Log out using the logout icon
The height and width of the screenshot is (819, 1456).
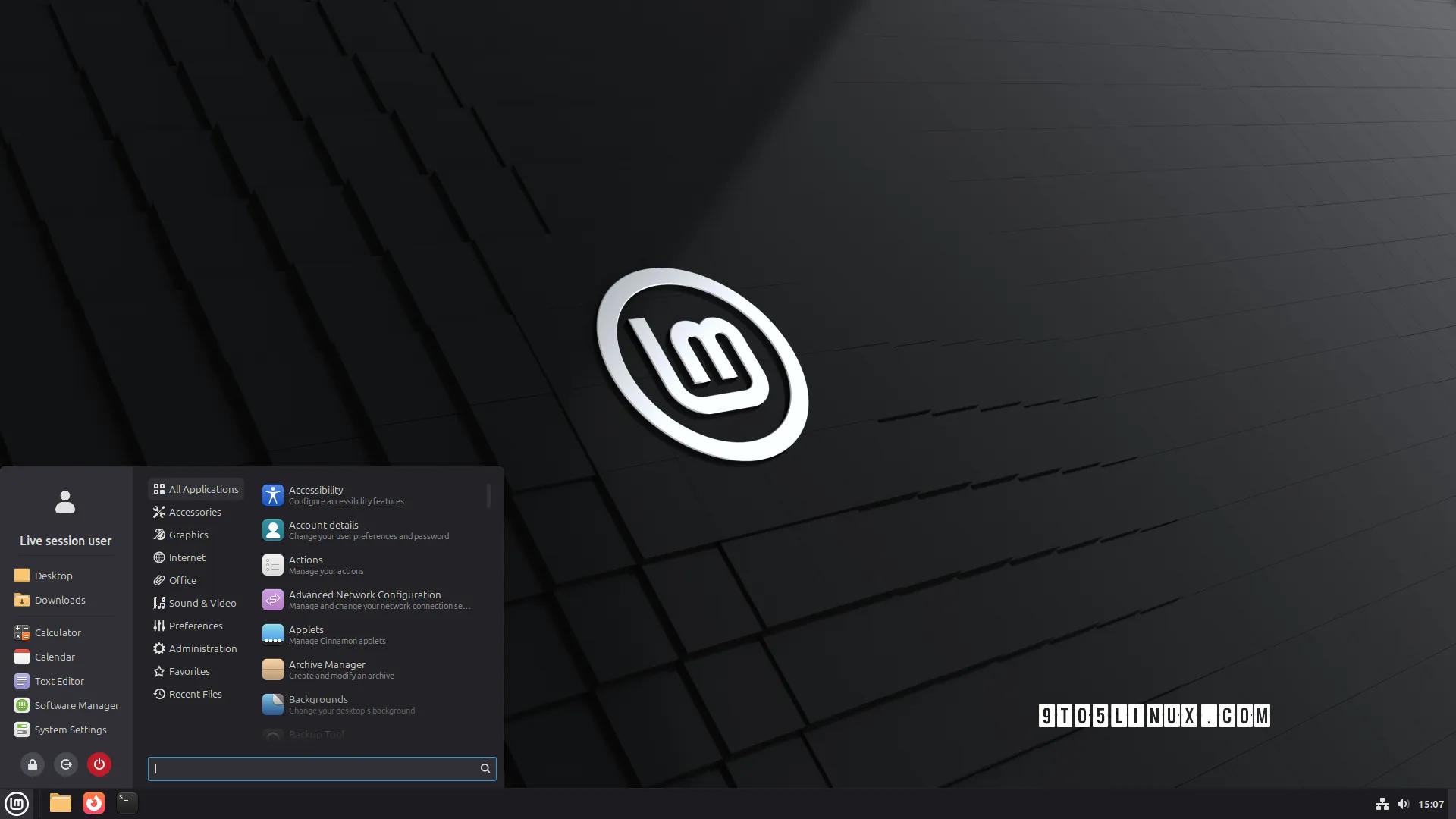coord(66,764)
